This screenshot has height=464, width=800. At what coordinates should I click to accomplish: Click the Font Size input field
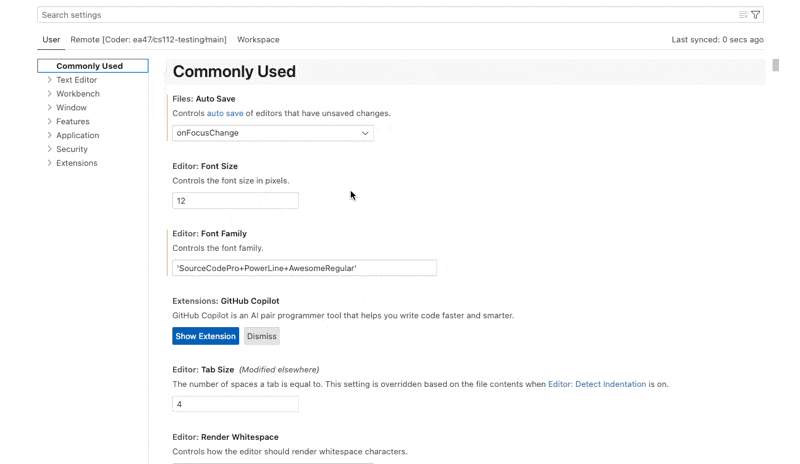(235, 201)
